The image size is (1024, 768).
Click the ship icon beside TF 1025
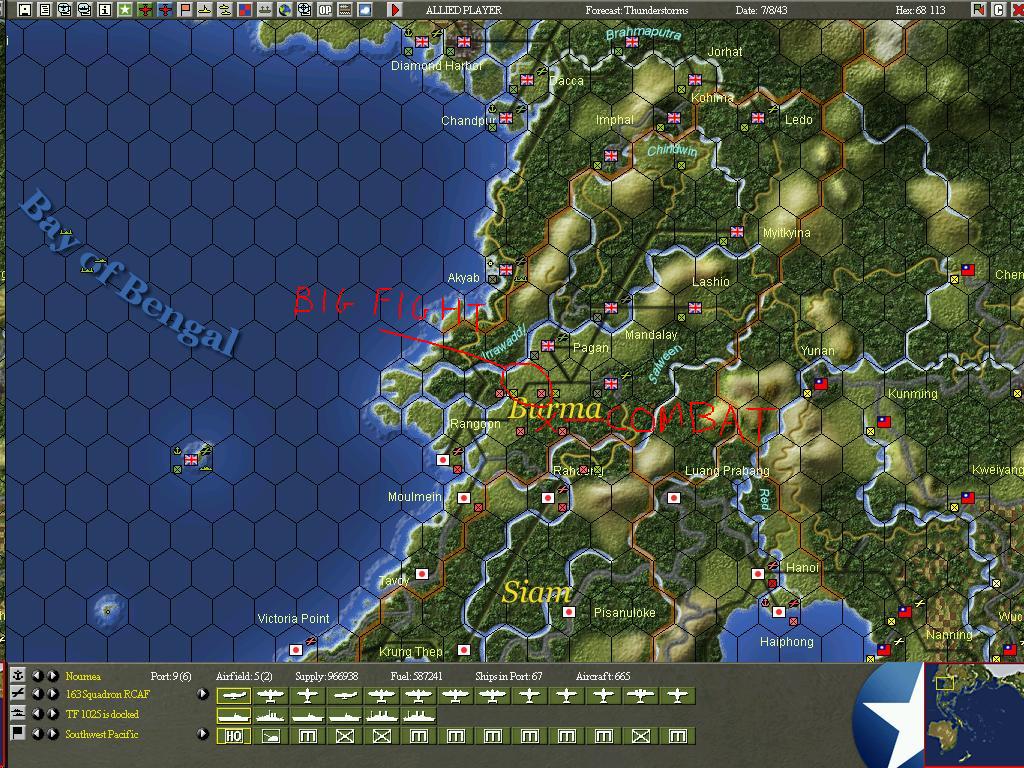[x=18, y=713]
